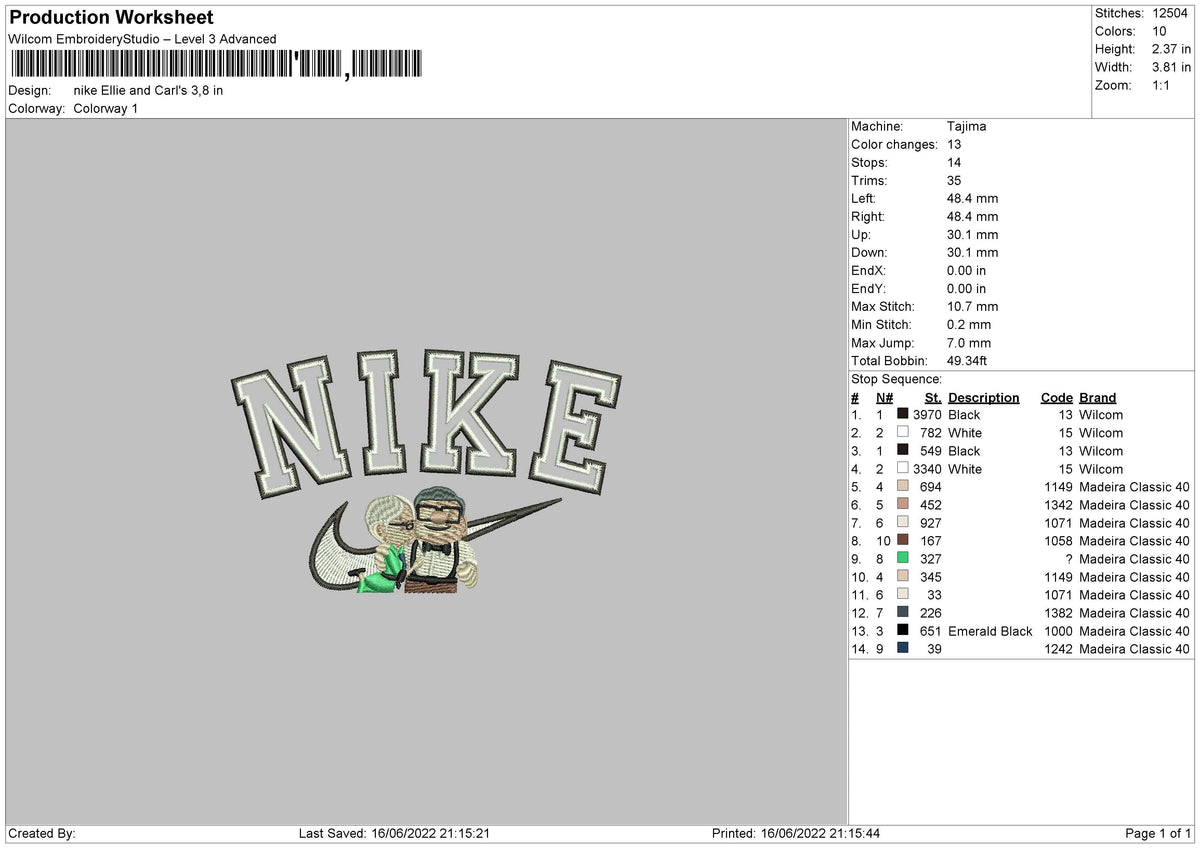Choose the green swatch with 327 stitches
Screen dimensions: 1200x848
pyautogui.click(x=903, y=559)
